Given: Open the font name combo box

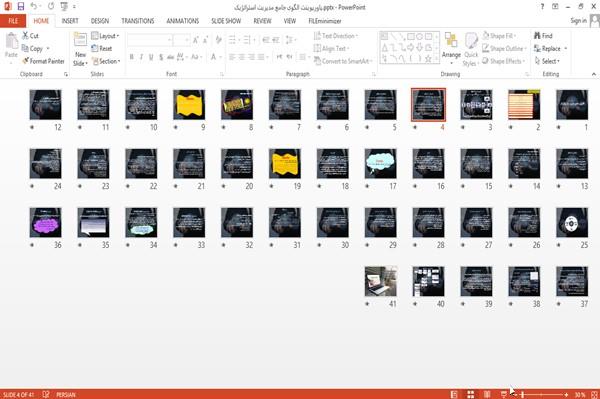Looking at the screenshot, I should tap(149, 40).
